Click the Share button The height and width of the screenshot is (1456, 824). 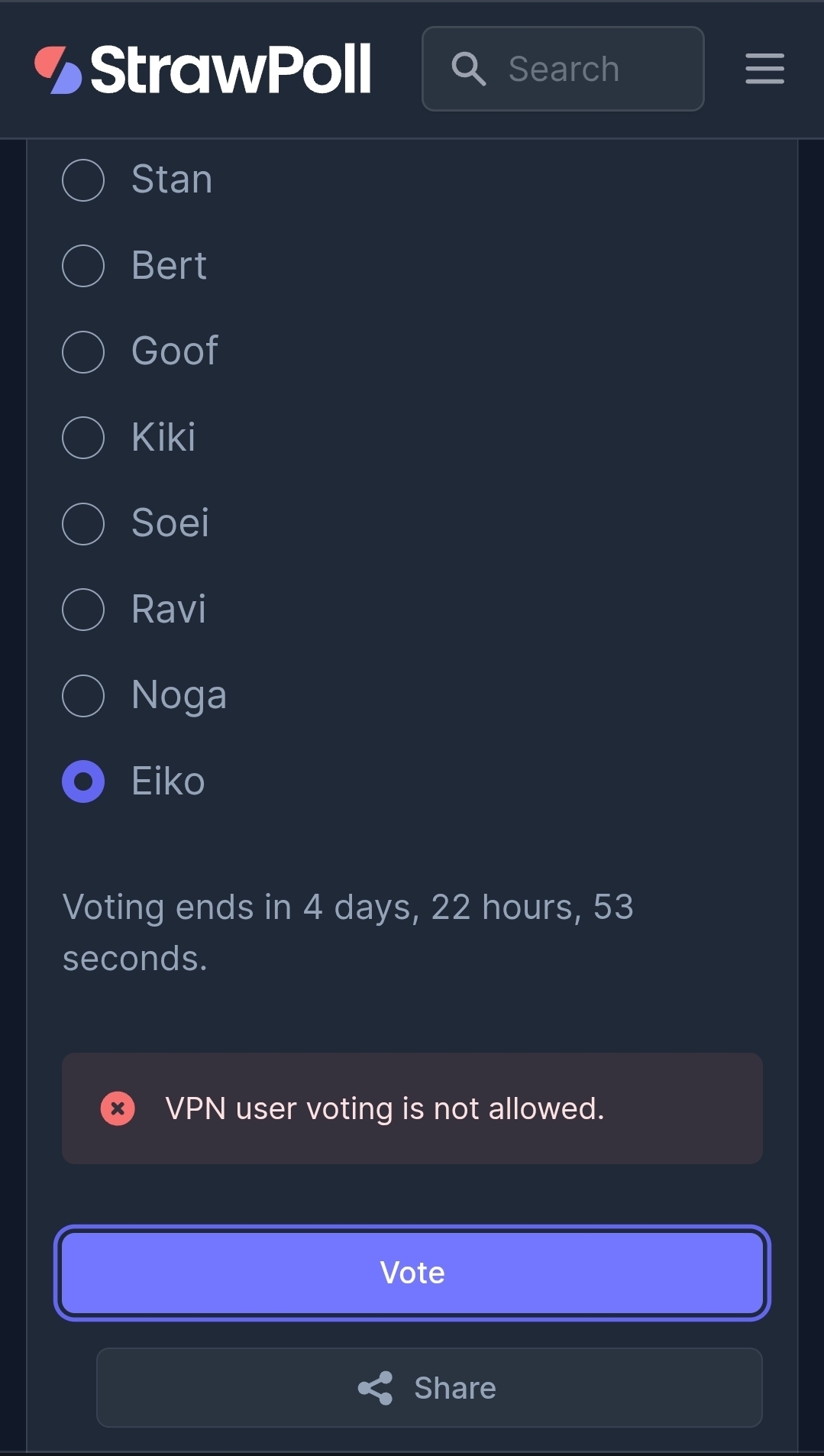point(429,1388)
